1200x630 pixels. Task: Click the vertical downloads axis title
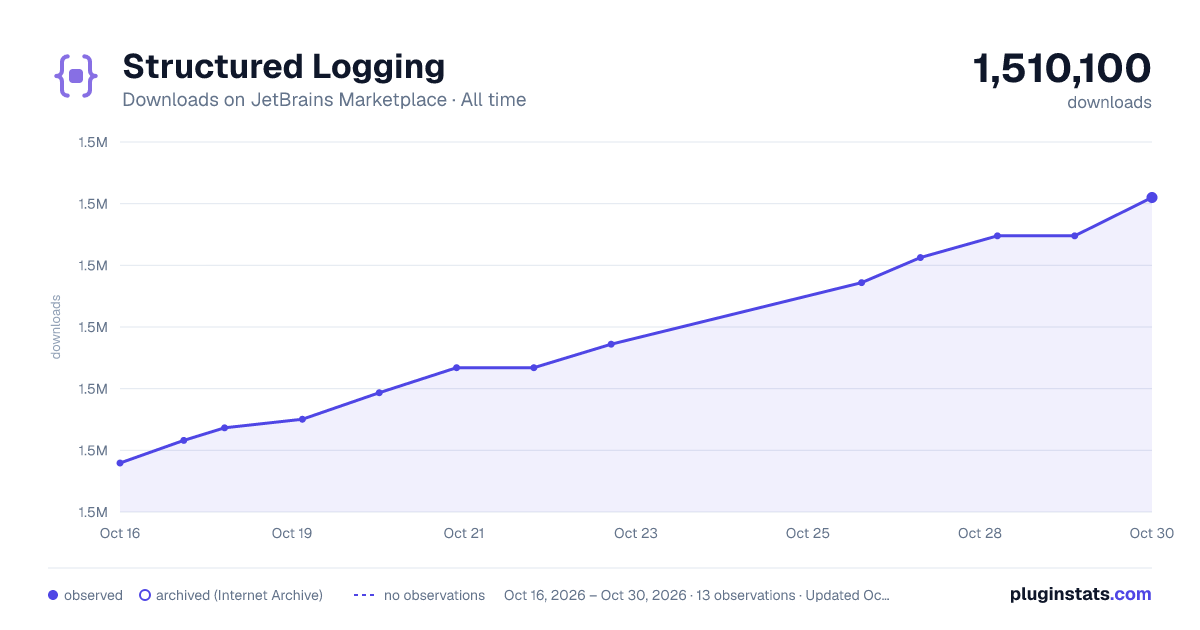(x=56, y=327)
